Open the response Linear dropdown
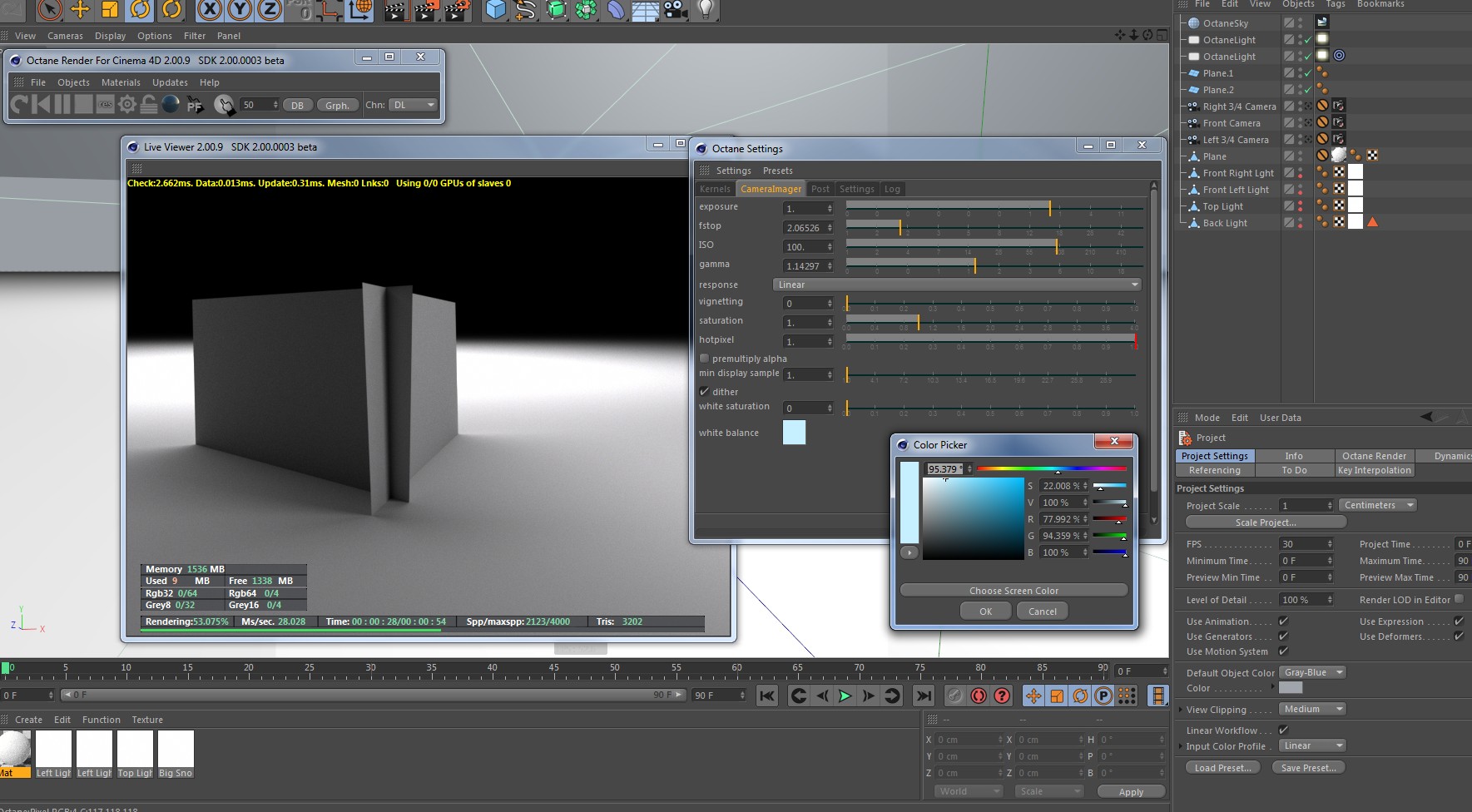 click(x=957, y=285)
